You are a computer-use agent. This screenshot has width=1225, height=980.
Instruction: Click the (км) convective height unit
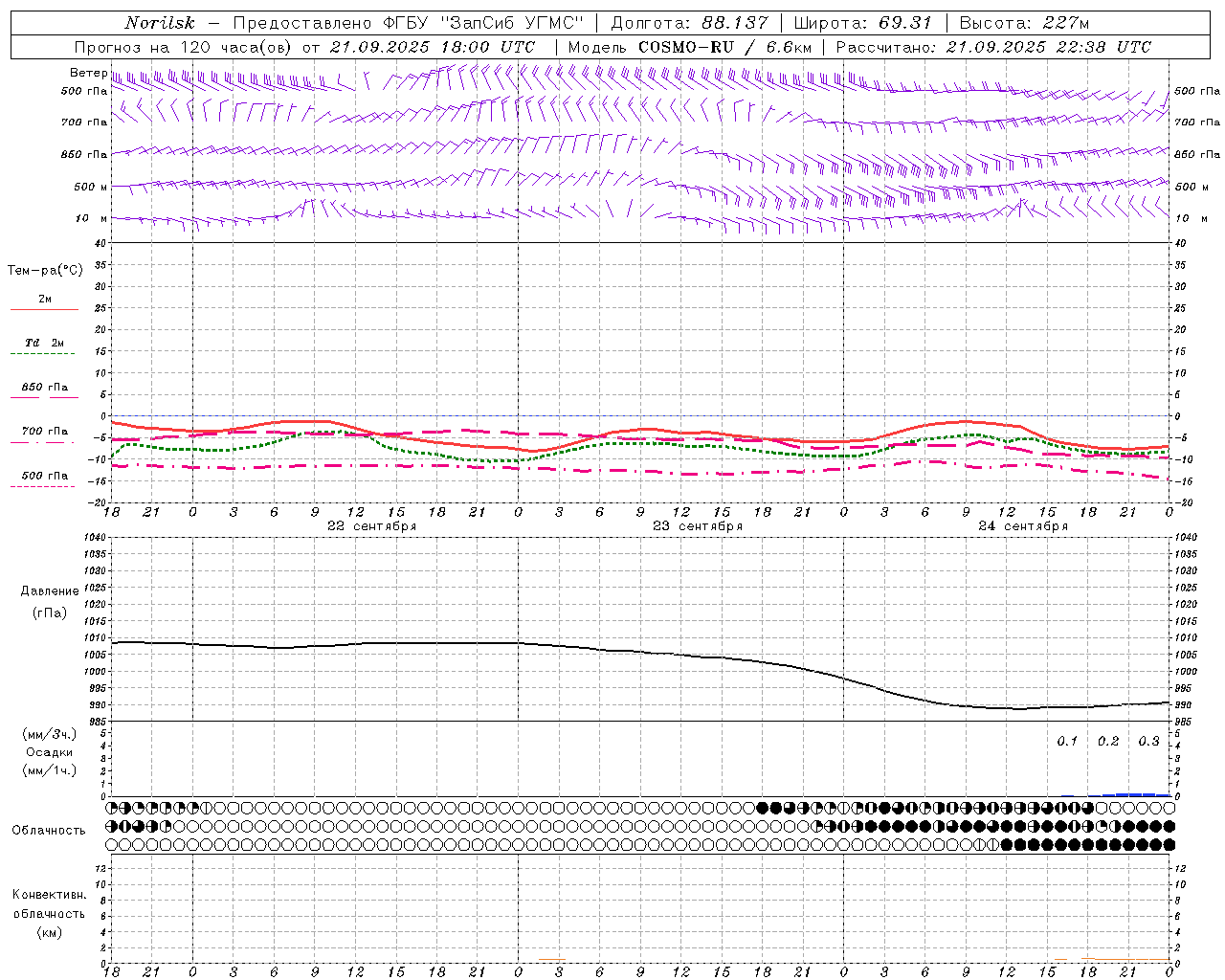click(x=50, y=932)
